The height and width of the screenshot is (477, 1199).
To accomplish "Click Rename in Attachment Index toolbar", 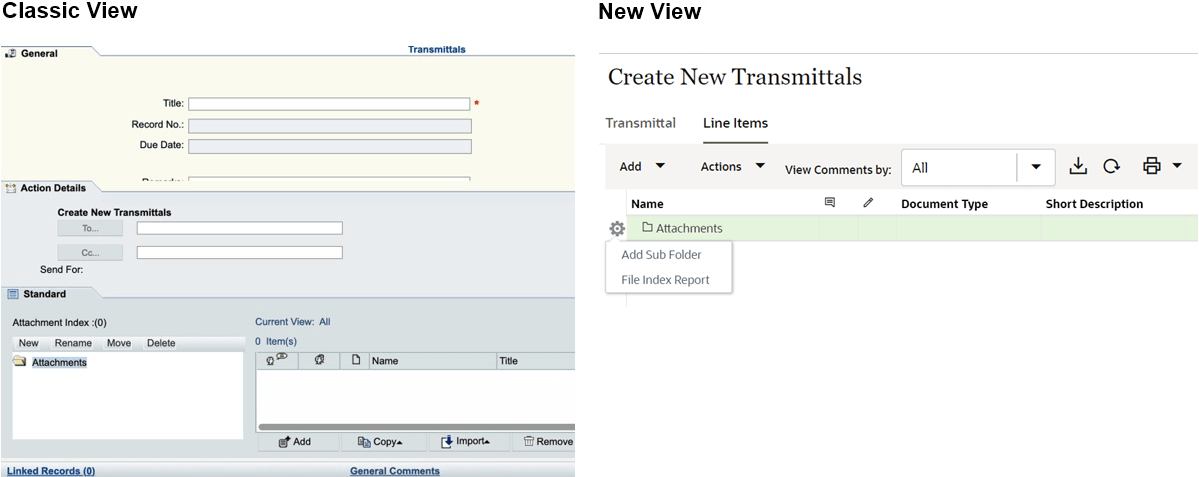I will (73, 343).
